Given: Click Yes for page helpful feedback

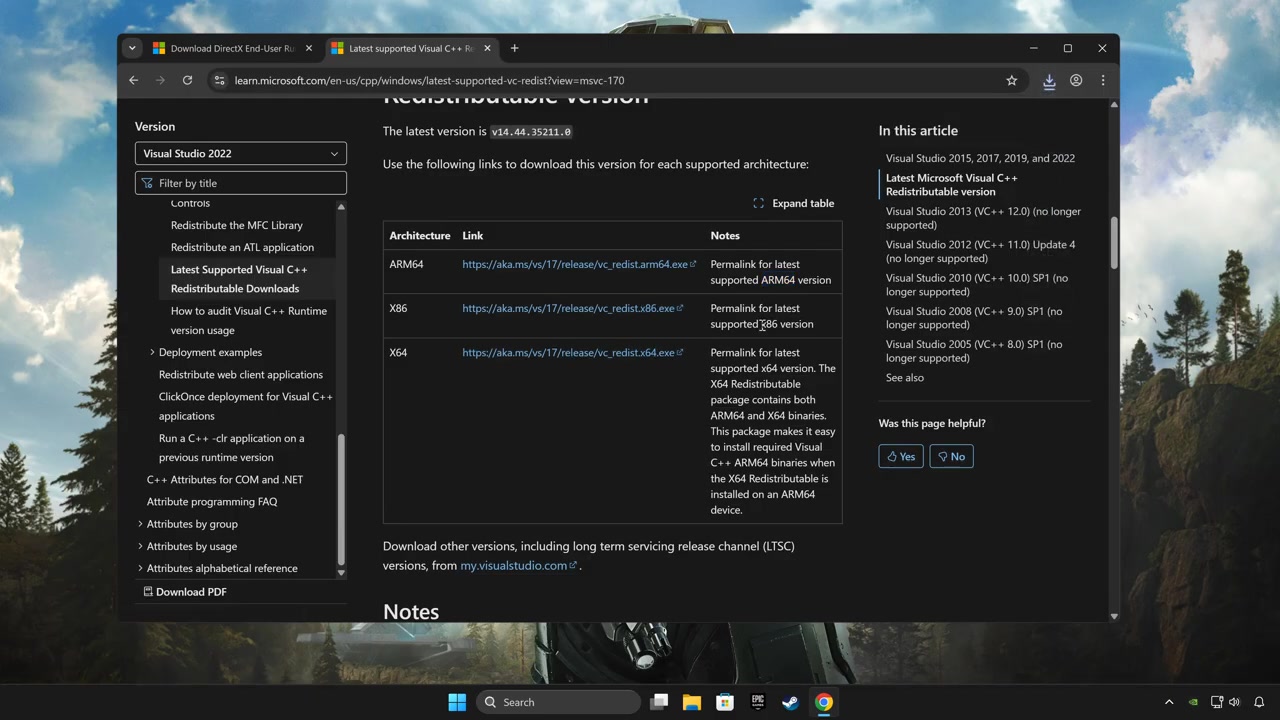Looking at the screenshot, I should (x=901, y=456).
